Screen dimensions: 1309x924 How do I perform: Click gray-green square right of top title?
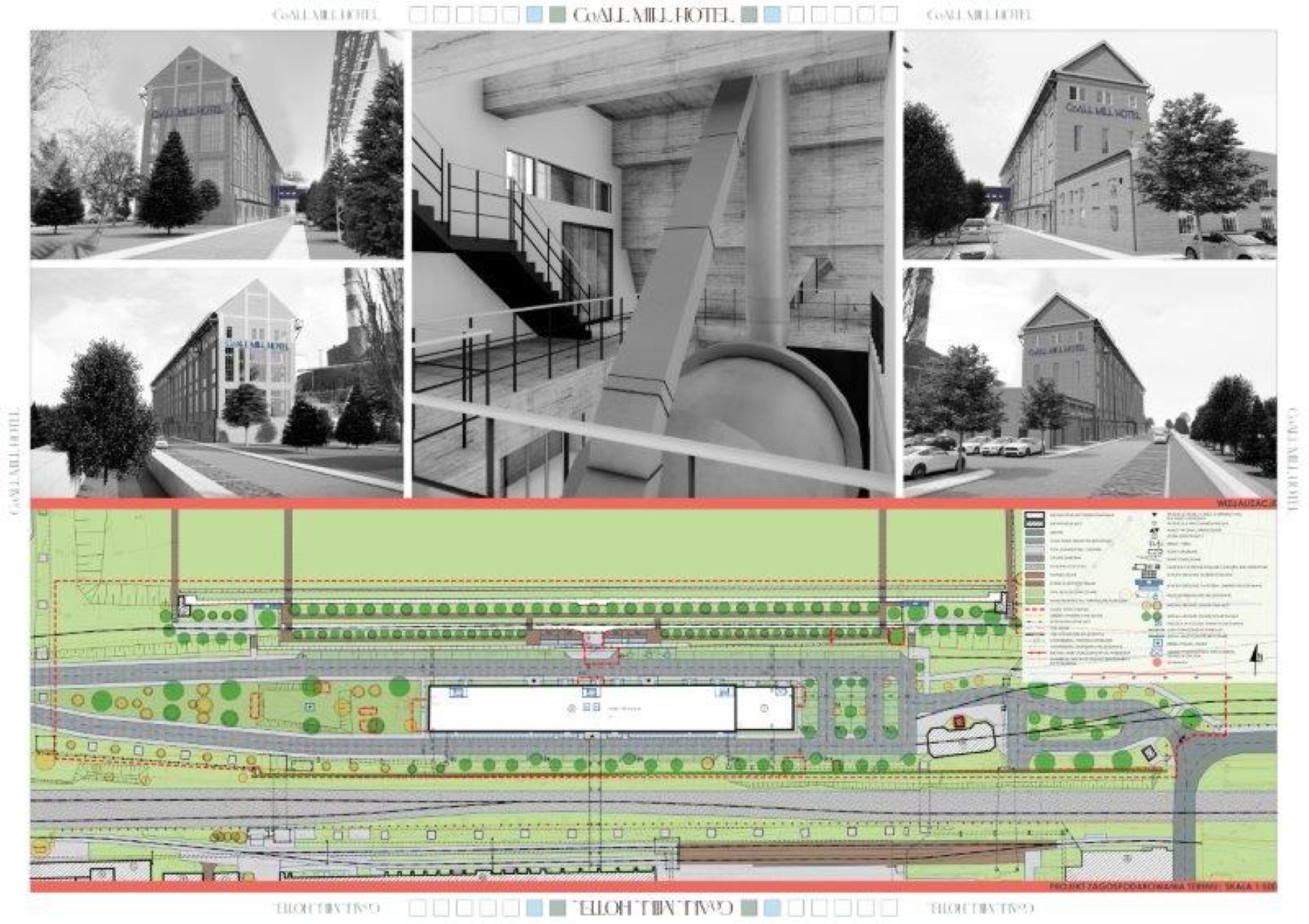[749, 14]
